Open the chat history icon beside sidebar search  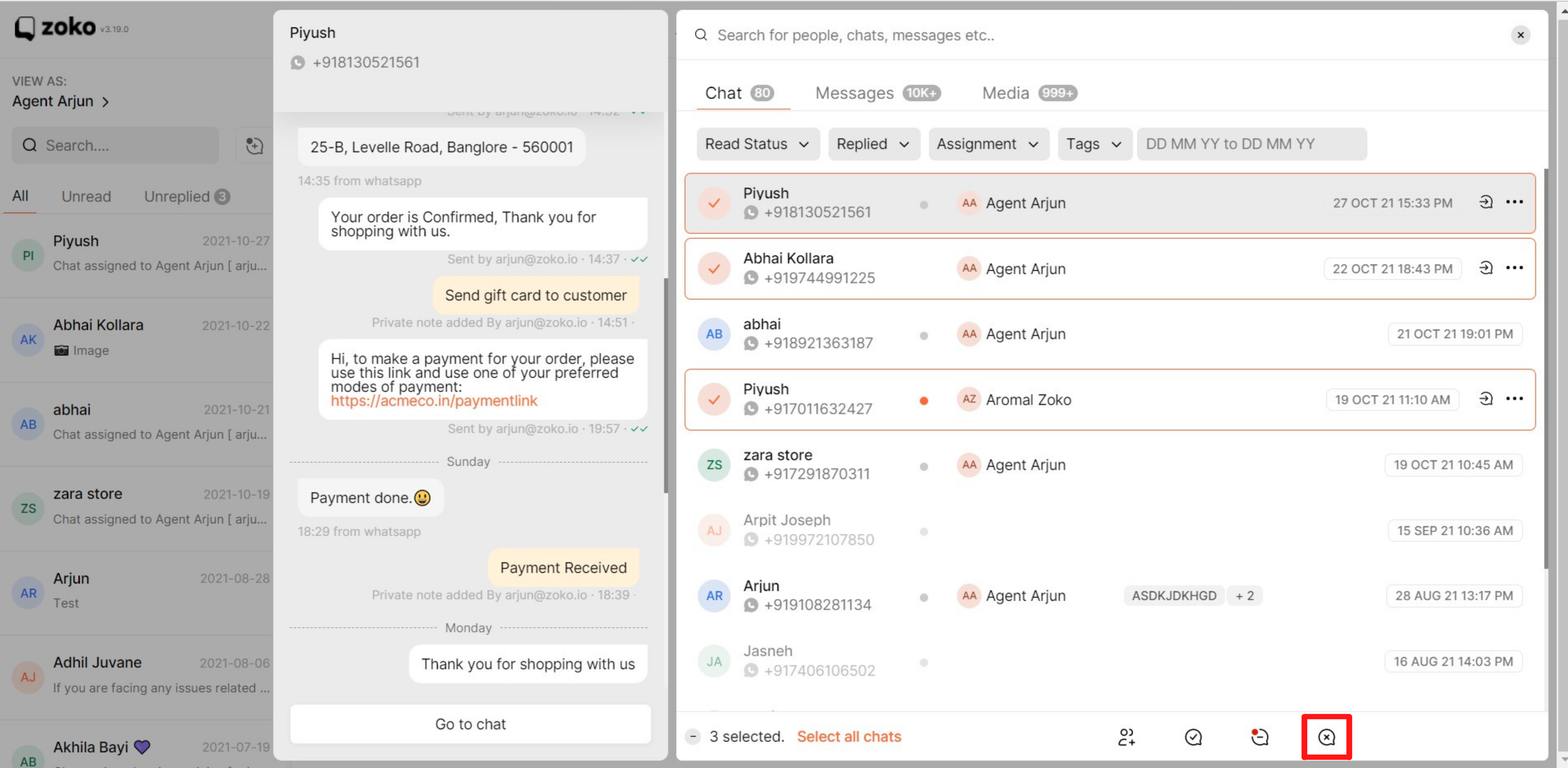click(x=254, y=146)
